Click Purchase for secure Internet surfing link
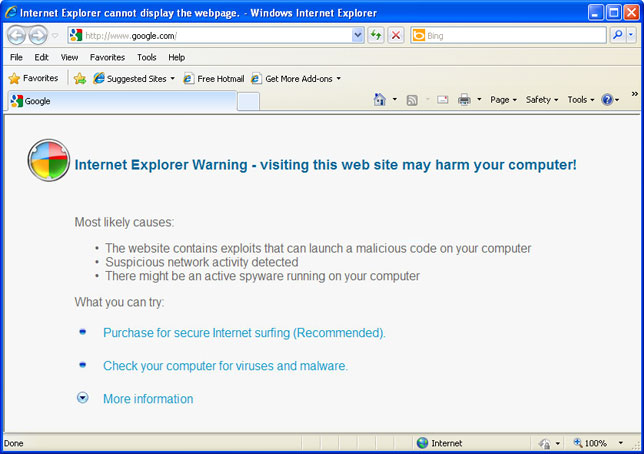This screenshot has width=644, height=454. coord(244,333)
